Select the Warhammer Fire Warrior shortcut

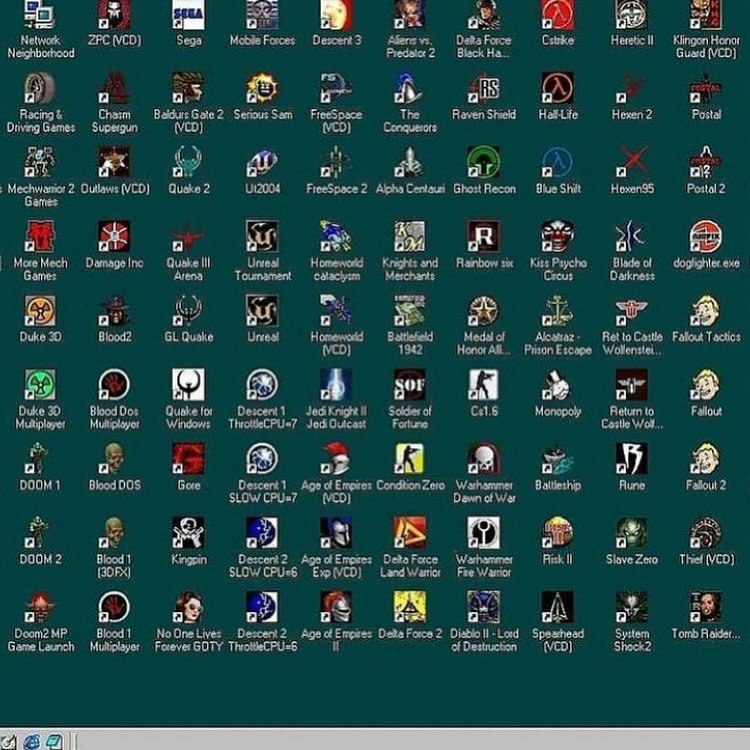(484, 533)
